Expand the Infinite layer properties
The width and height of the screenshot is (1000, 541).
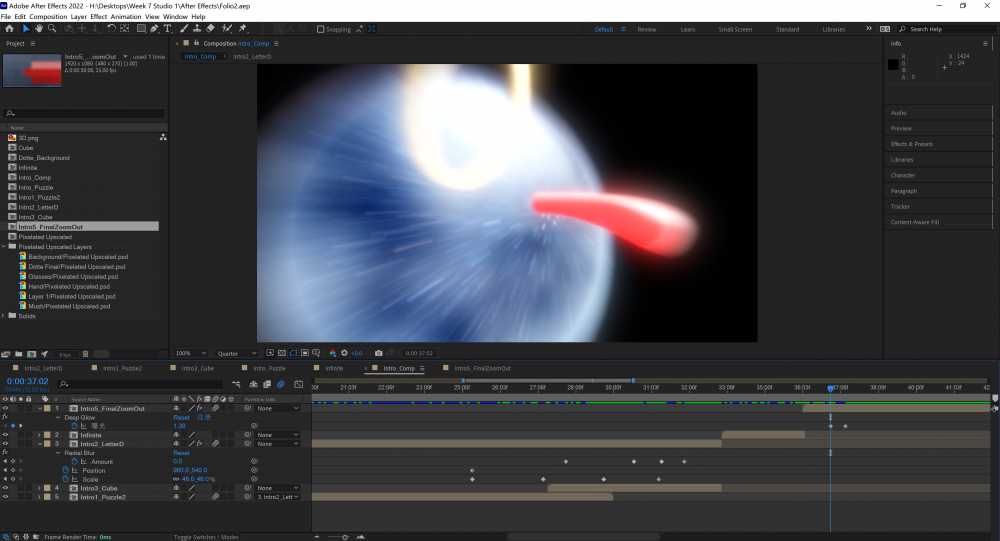[40, 435]
